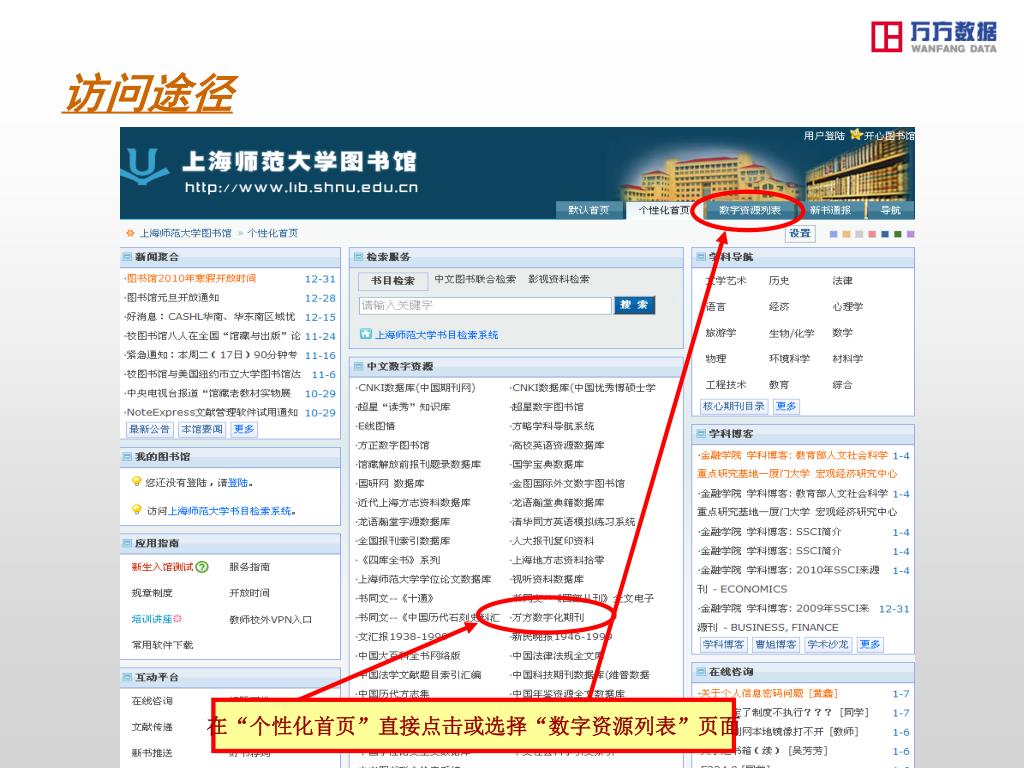Click the house icon before 上海师范大学书目检索系统
This screenshot has width=1024, height=768.
pos(366,334)
